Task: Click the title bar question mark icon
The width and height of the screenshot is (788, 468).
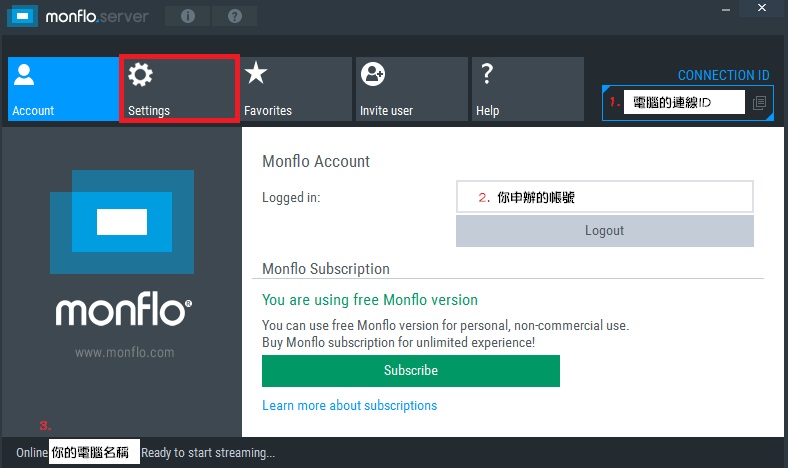Action: (x=234, y=16)
